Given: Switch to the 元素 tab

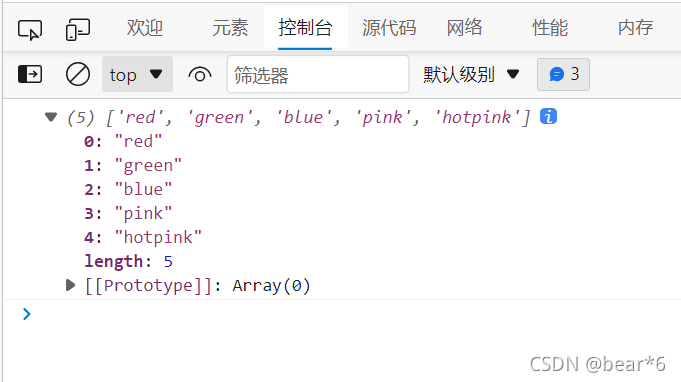Looking at the screenshot, I should (230, 28).
